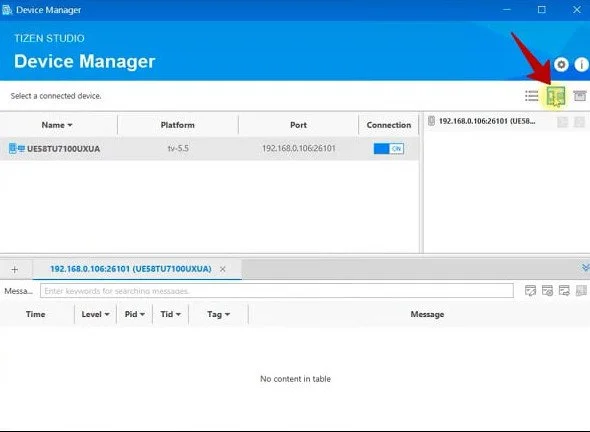Toggle the UE58TU7100UXUA connection switch off
The height and width of the screenshot is (432, 590).
click(389, 149)
